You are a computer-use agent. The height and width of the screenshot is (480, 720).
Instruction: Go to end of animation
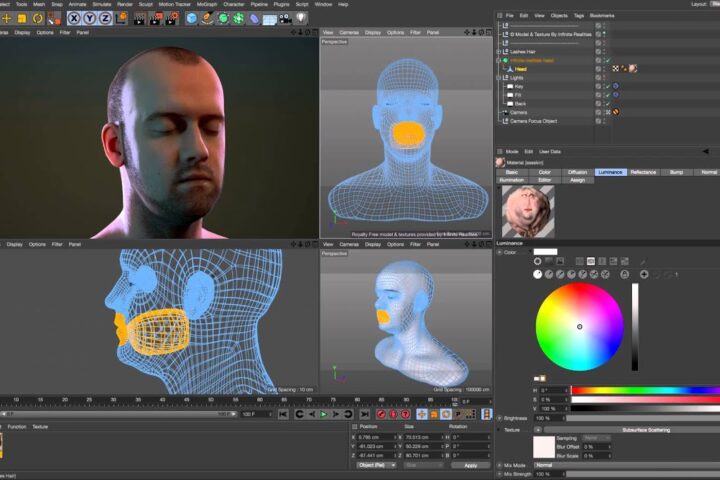[x=365, y=414]
